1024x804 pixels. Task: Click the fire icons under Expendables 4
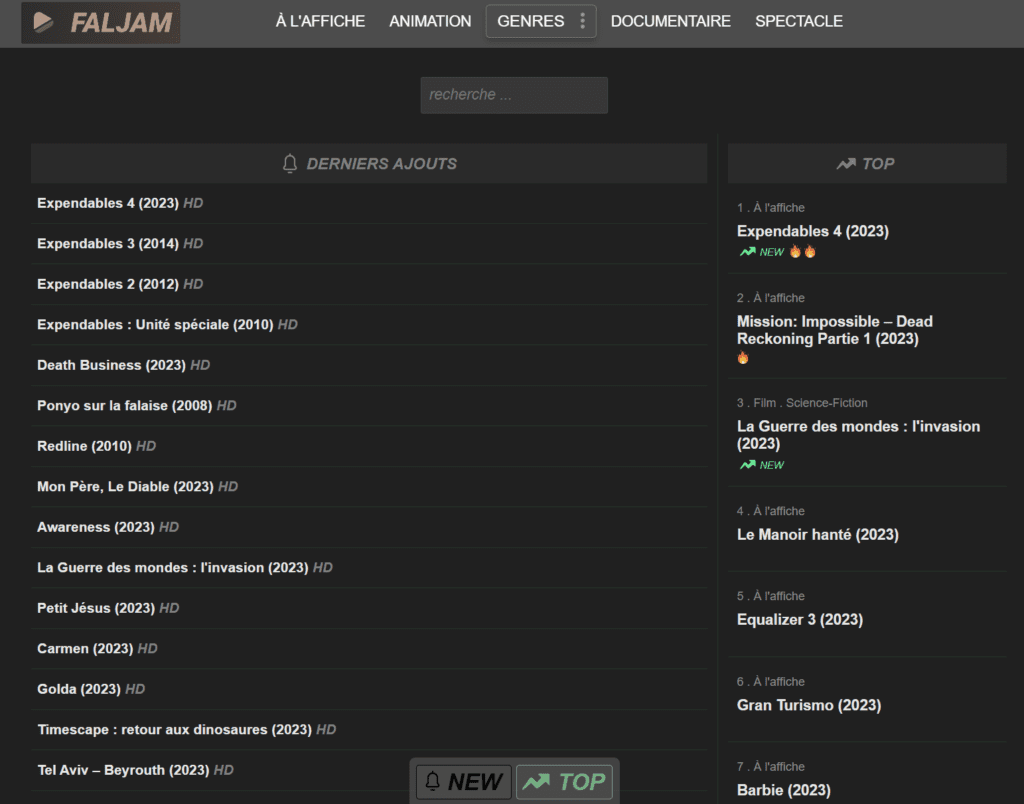coord(803,252)
